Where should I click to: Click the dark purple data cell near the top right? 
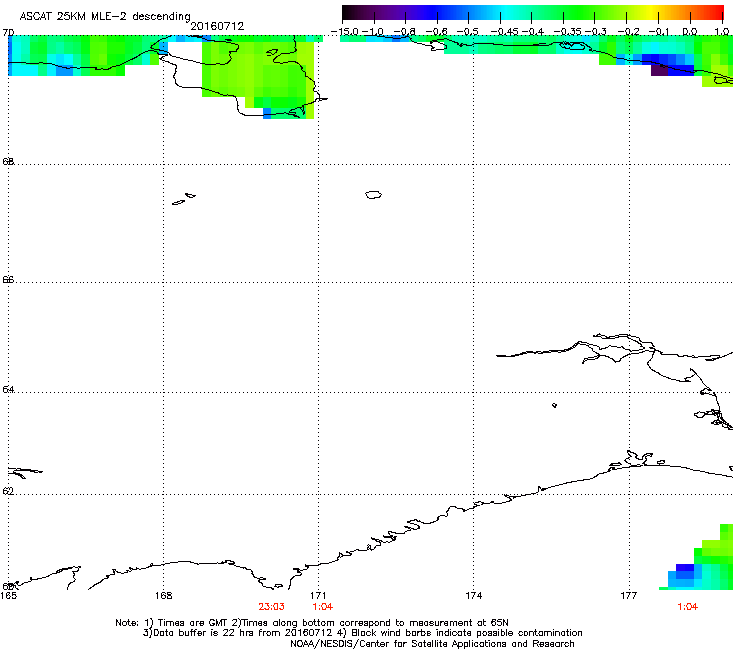coord(659,70)
